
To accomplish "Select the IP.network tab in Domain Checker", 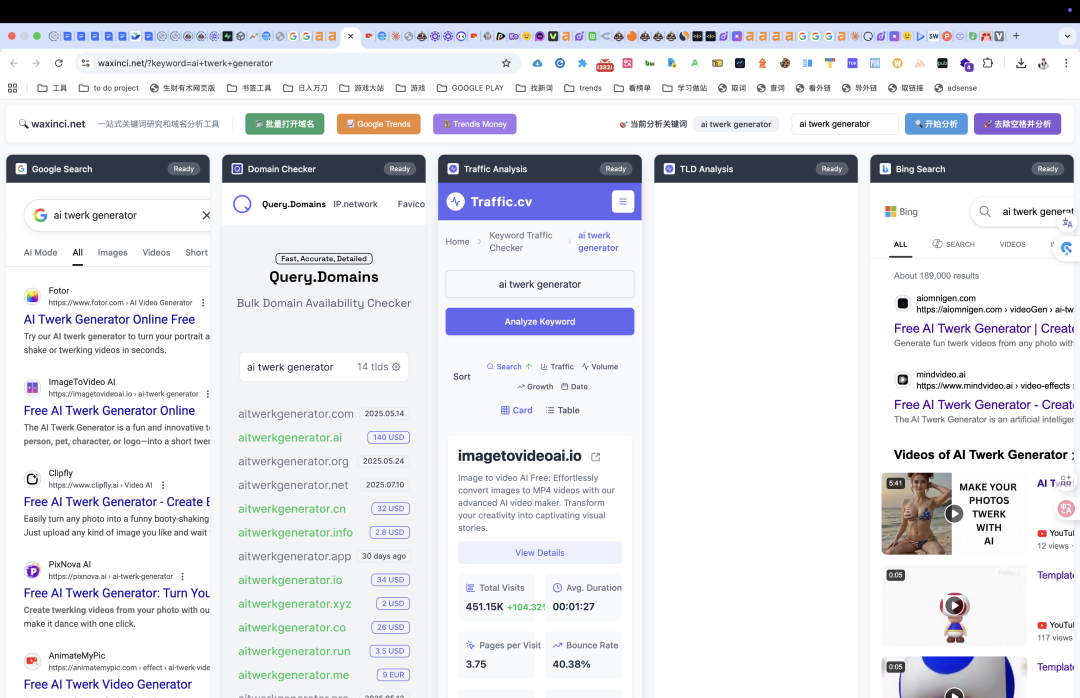I will click(x=355, y=204).
